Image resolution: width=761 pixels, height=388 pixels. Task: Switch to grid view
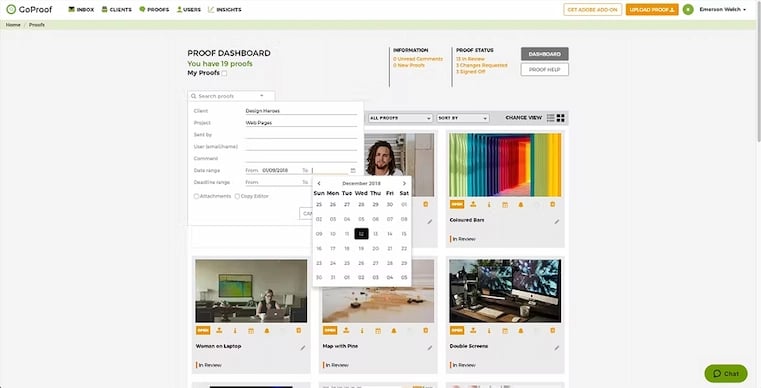[561, 118]
